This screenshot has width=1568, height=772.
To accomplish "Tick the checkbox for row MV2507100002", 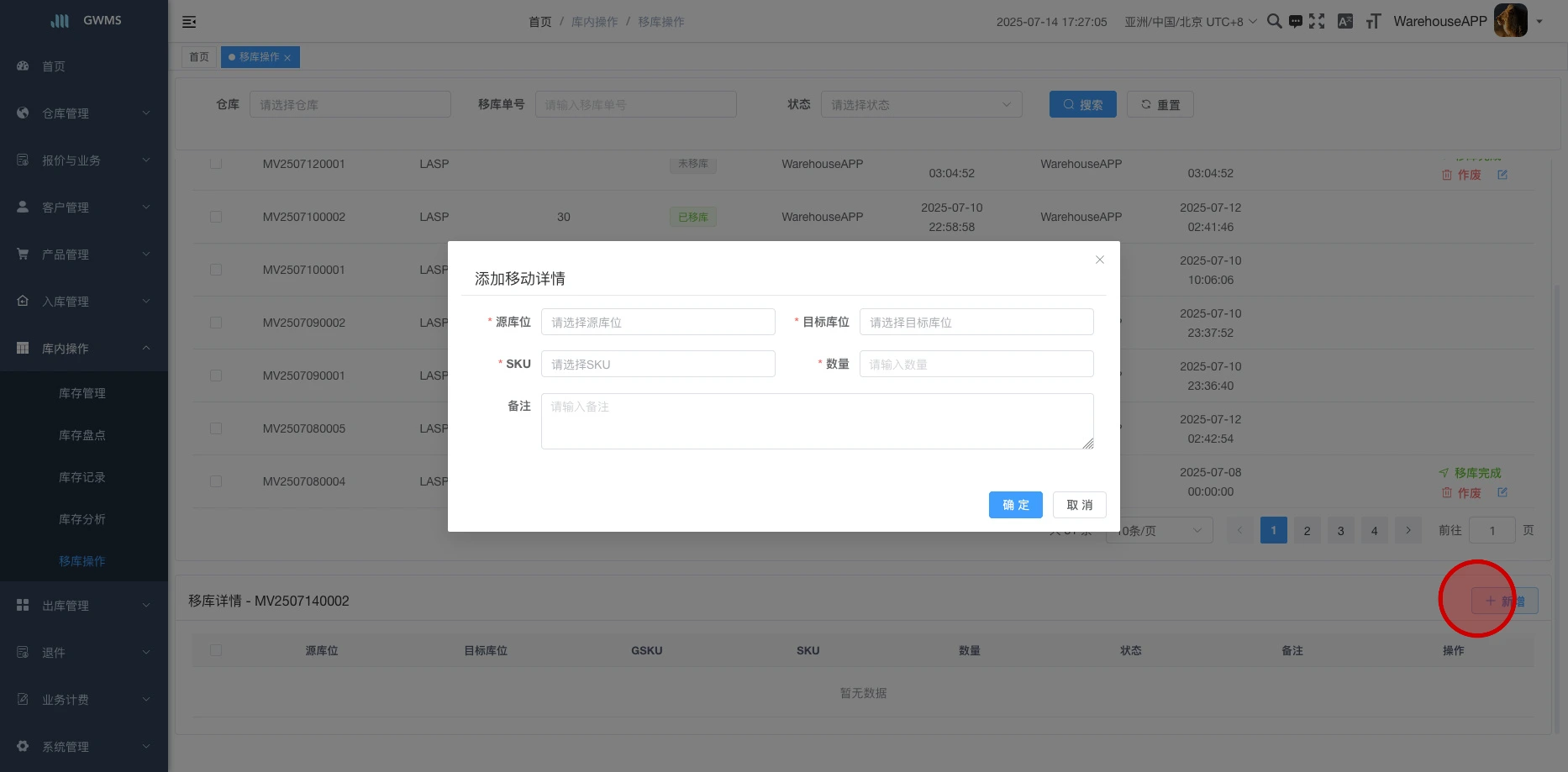I will 216,217.
